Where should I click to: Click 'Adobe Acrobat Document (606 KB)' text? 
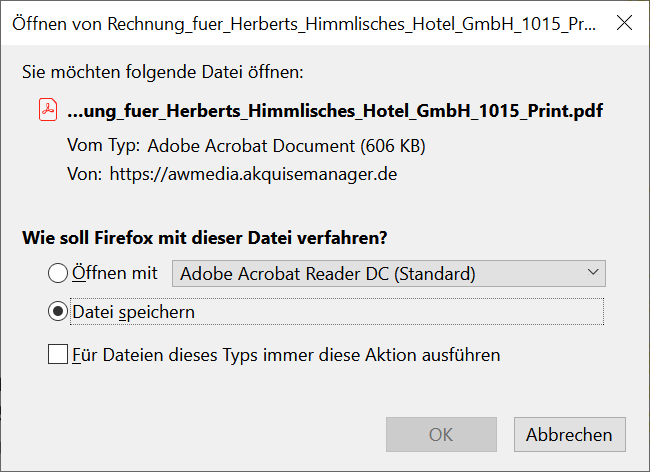point(286,146)
